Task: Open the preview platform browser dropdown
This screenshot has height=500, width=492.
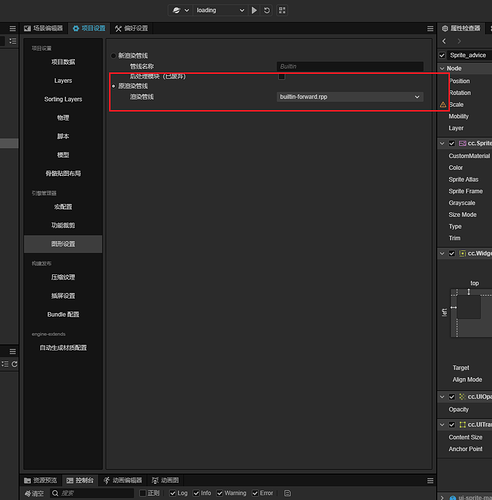Action: pyautogui.click(x=181, y=10)
